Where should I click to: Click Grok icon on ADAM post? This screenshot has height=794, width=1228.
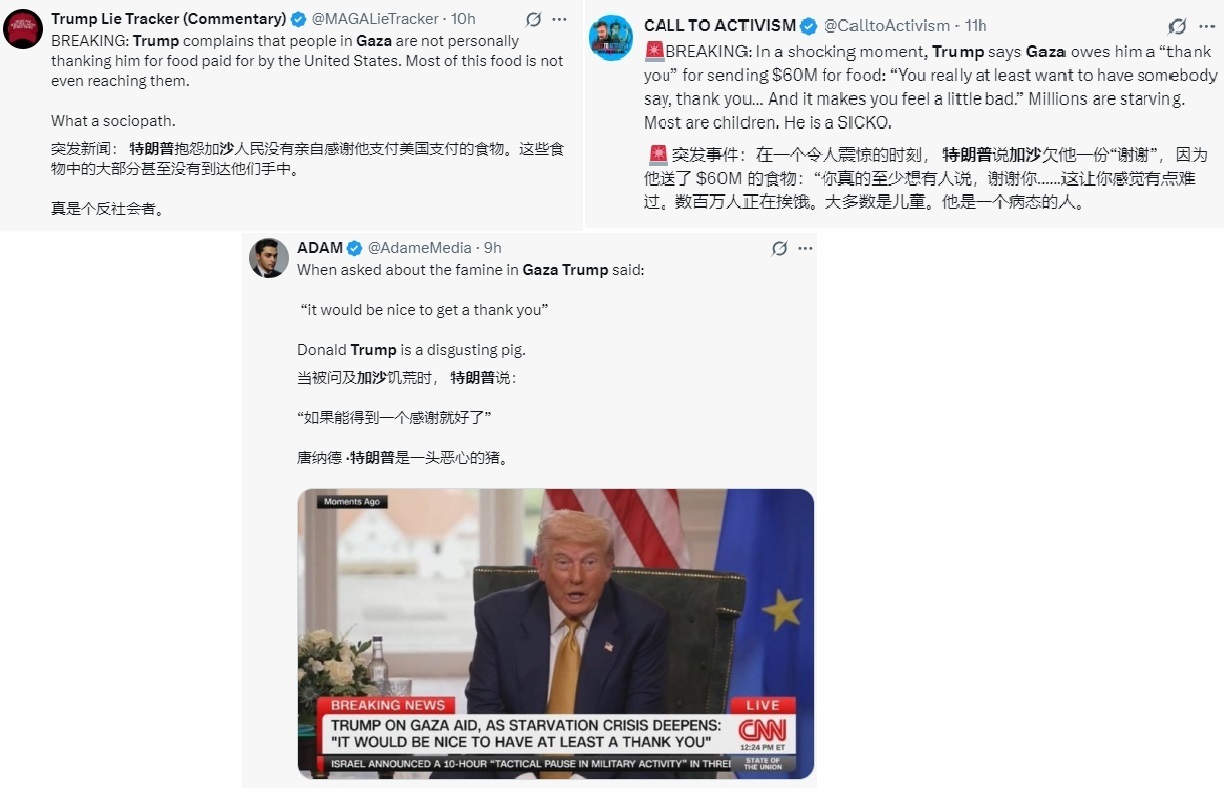pyautogui.click(x=780, y=248)
